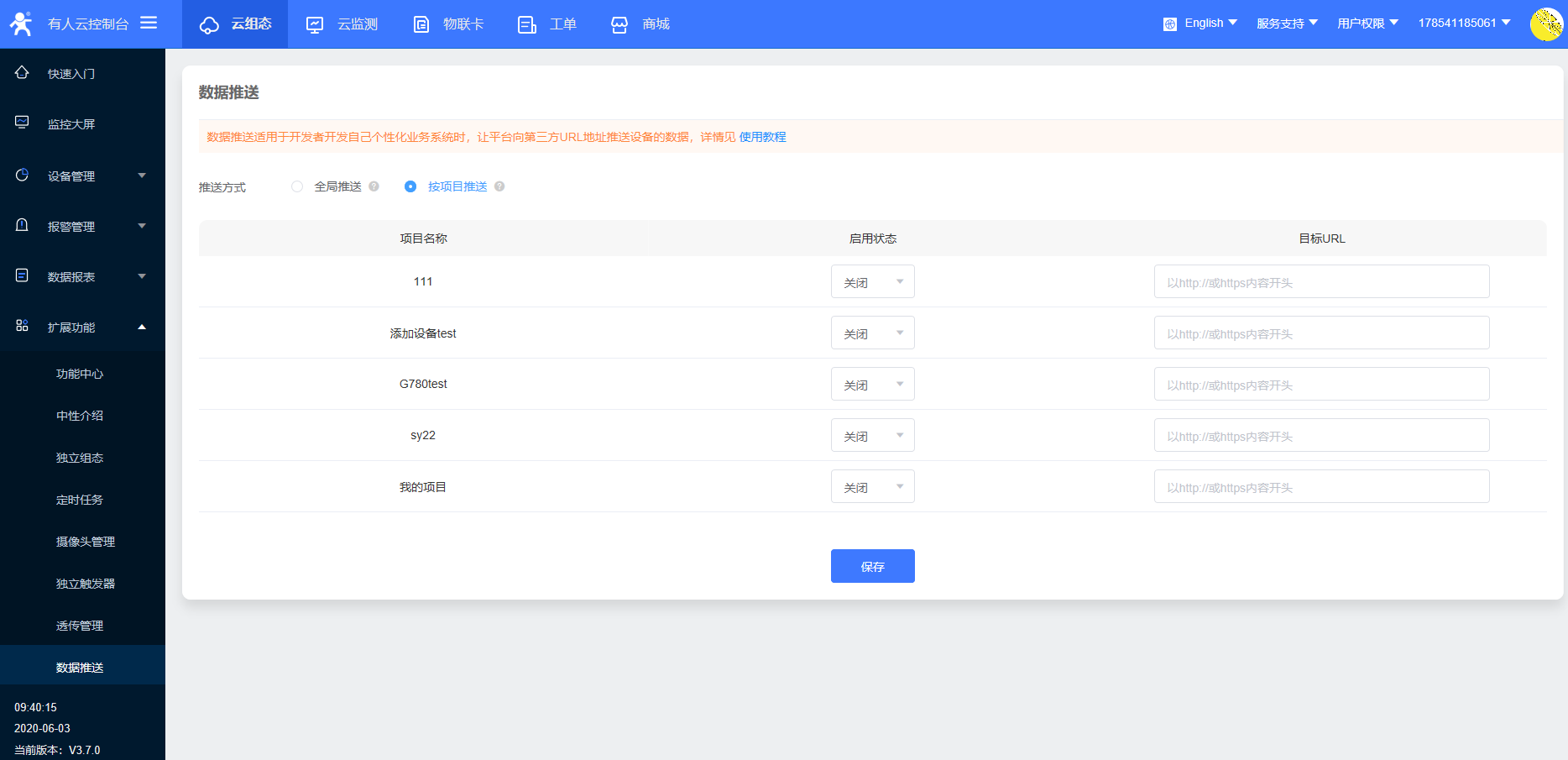Viewport: 1568px width, 760px height.
Task: Expand the 数据报表 sidebar section
Action: (82, 276)
